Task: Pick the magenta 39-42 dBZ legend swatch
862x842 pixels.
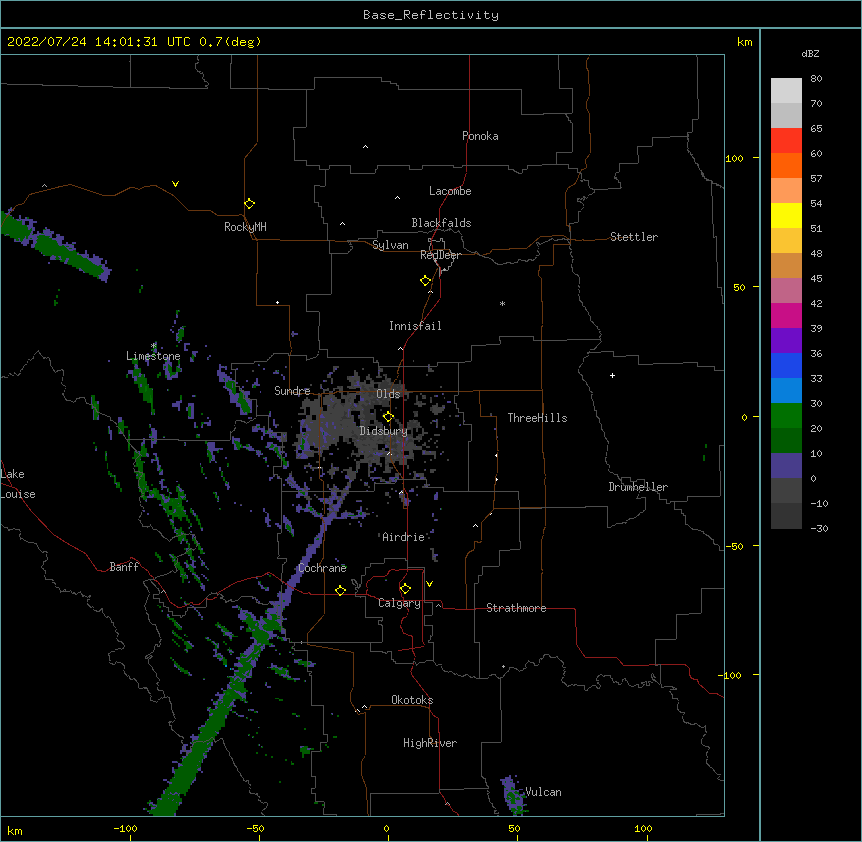Action: [786, 315]
